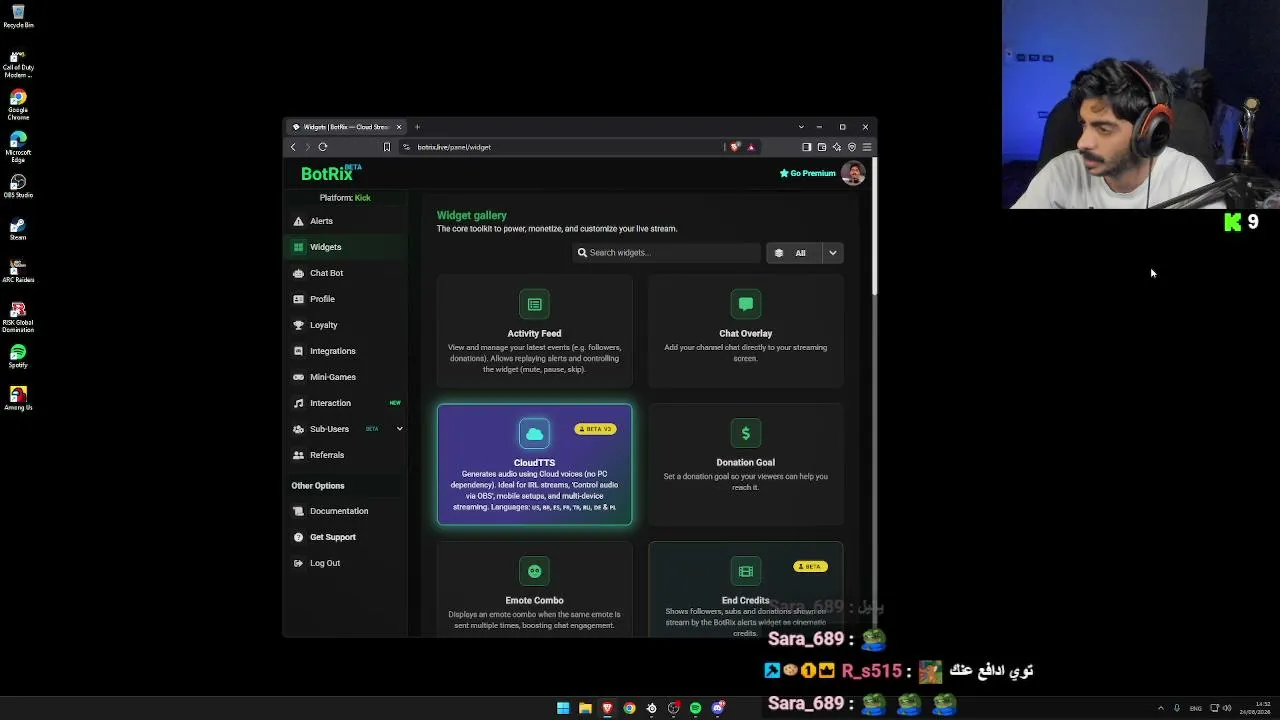Select the Steam desktop shortcut
This screenshot has height=720, width=1280.
(x=18, y=229)
